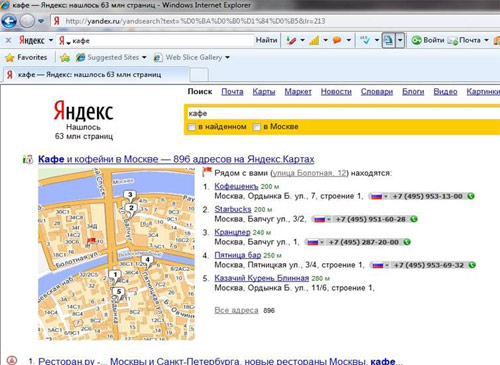This screenshot has height=365, width=500.
Task: Click the Add to Favorites bar star icon
Action: (x=65, y=58)
